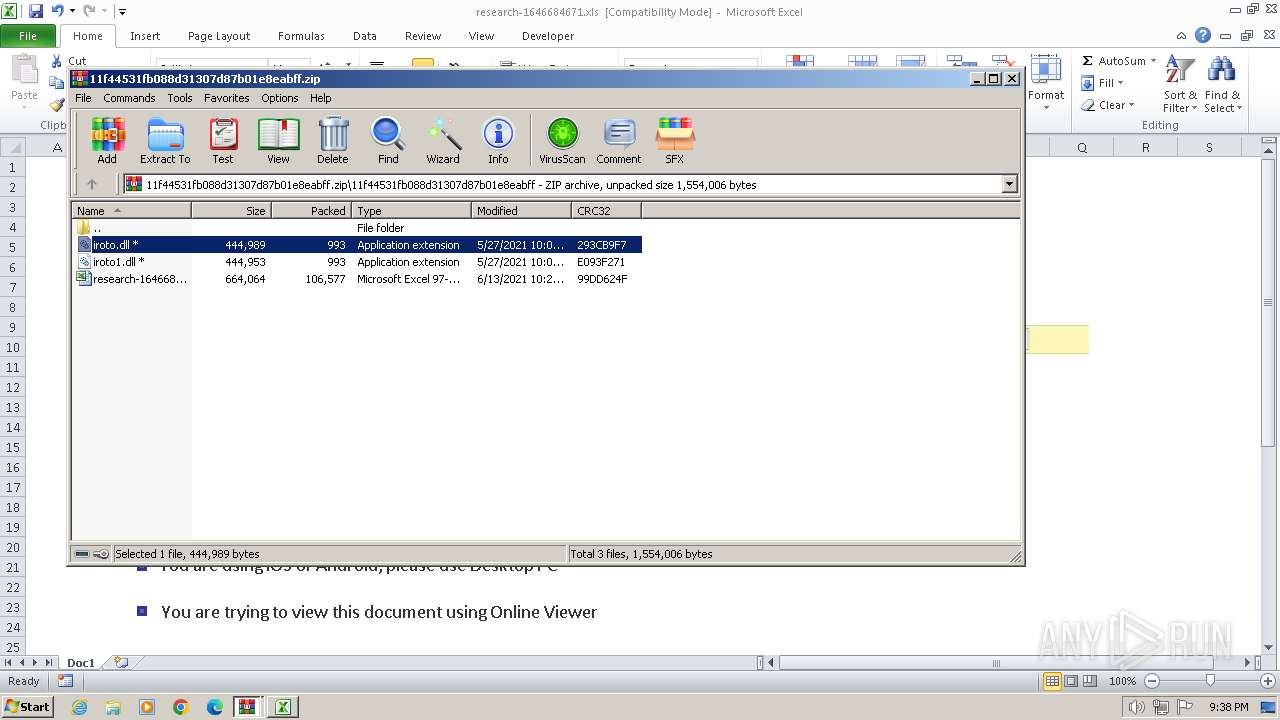Image resolution: width=1280 pixels, height=720 pixels.
Task: Open the Clear dropdown in Editing group
Action: click(x=1131, y=105)
